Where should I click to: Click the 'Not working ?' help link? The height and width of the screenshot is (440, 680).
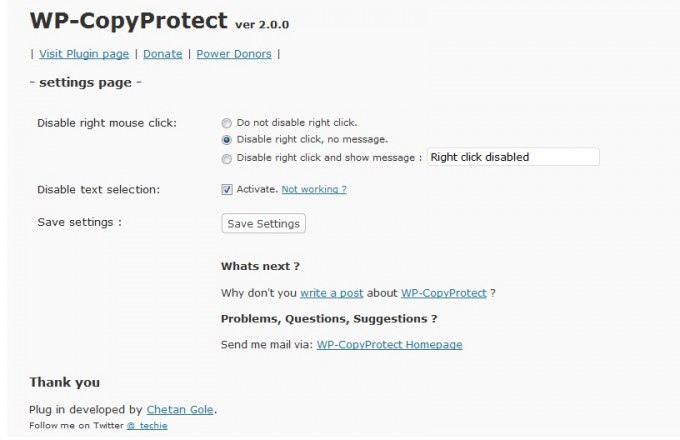pyautogui.click(x=314, y=189)
